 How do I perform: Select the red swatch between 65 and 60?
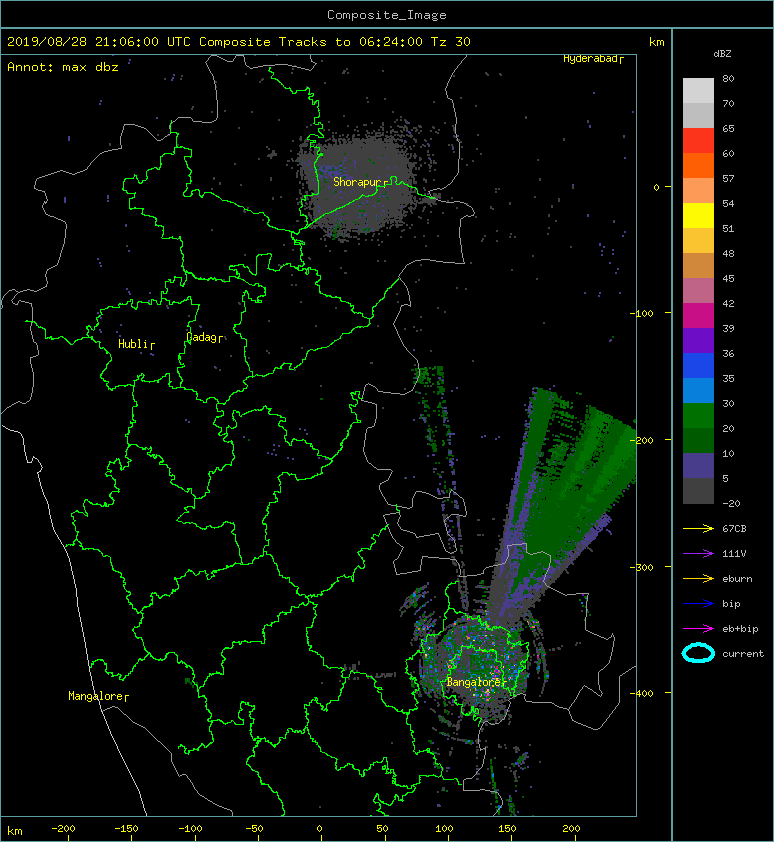point(698,141)
